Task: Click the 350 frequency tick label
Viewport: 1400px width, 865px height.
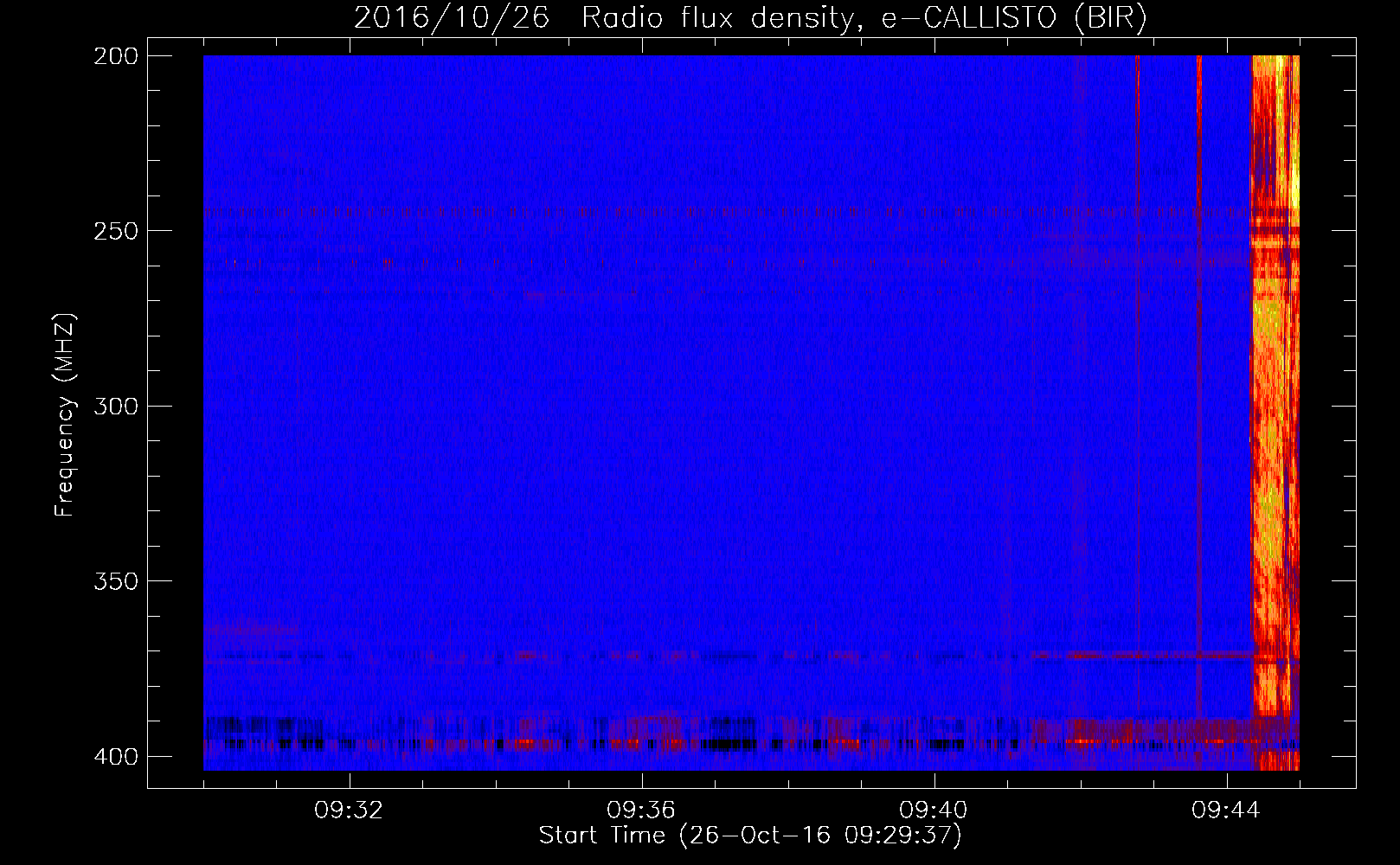Action: tap(115, 581)
